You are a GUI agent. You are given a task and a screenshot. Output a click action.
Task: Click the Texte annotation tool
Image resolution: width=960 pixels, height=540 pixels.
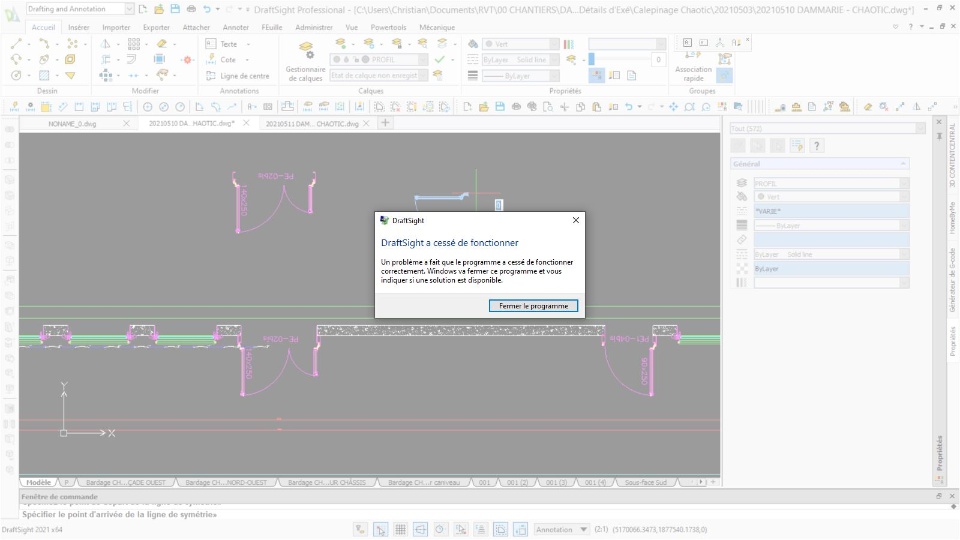(x=222, y=44)
